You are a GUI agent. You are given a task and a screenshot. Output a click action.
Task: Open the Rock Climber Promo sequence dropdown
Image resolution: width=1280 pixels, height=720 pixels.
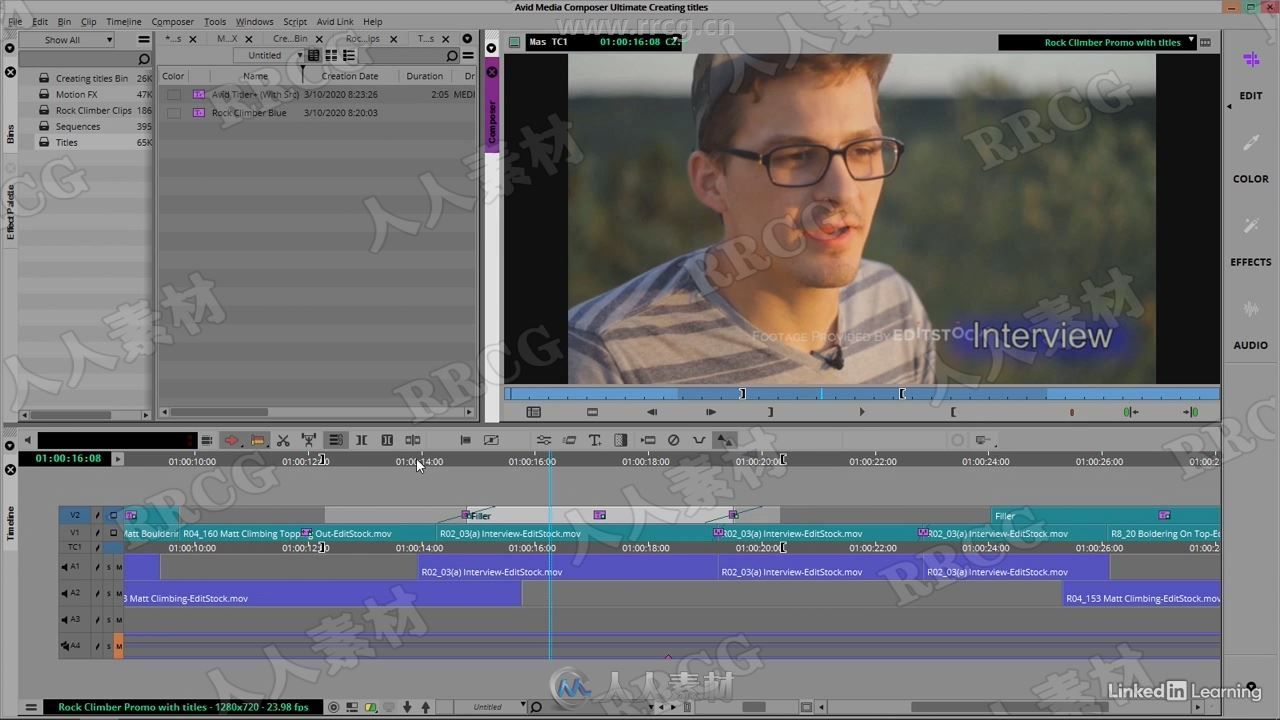[1097, 43]
